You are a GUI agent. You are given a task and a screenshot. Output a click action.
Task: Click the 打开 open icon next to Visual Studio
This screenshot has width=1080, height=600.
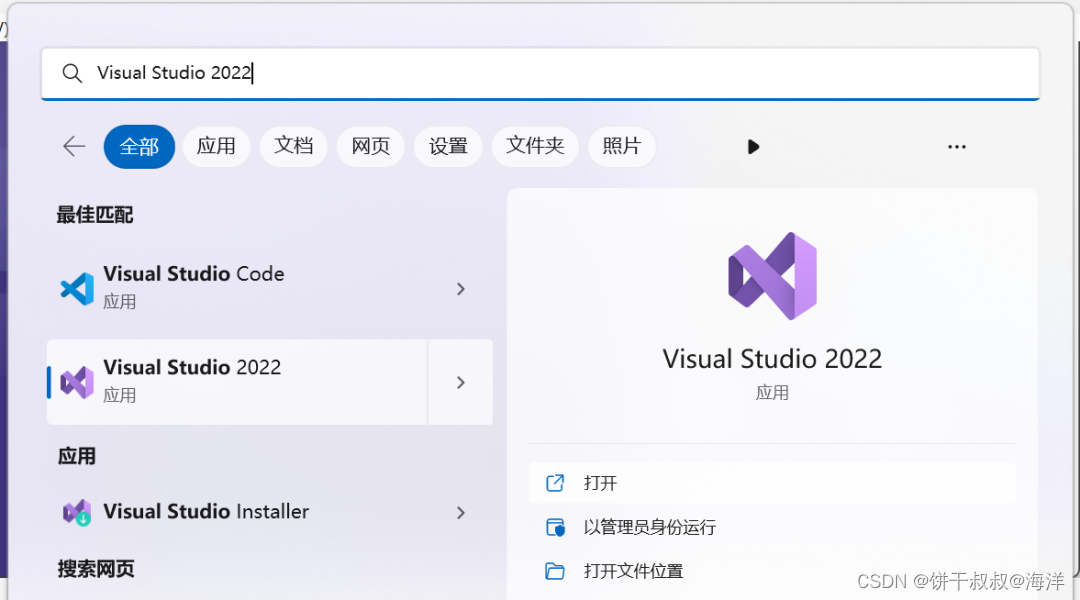[555, 482]
